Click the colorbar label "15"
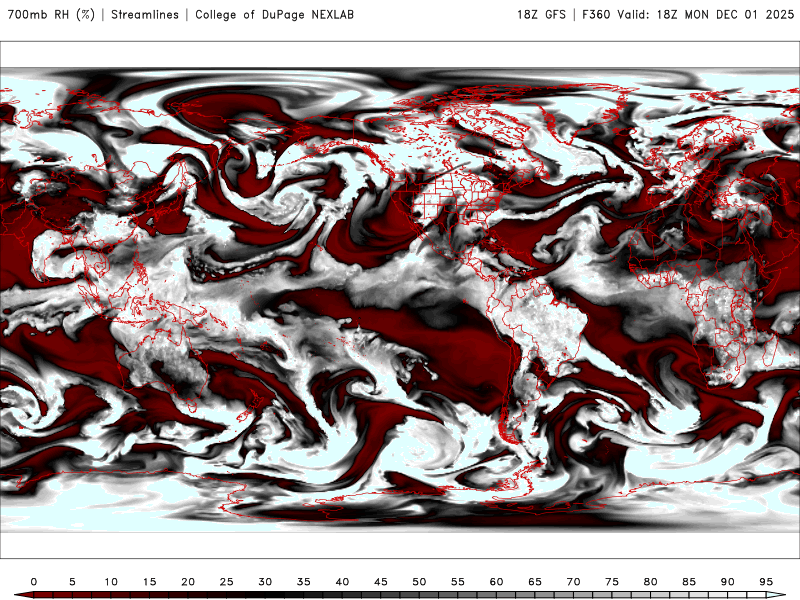 point(149,582)
